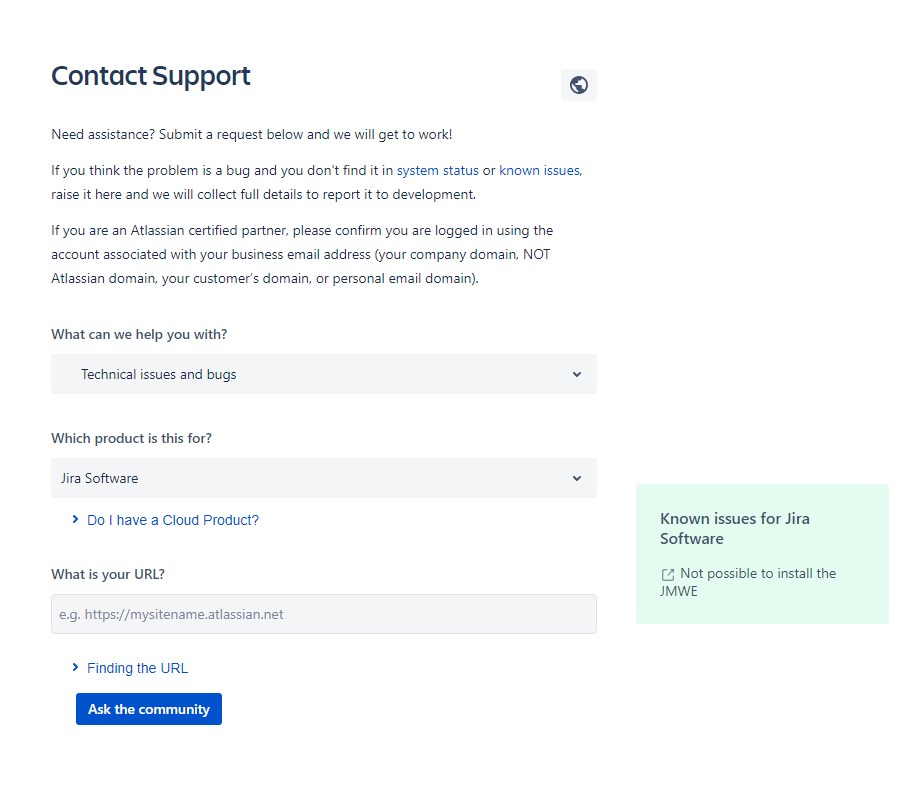Click the external link icon beside JMWE issue
Image resolution: width=910 pixels, height=786 pixels.
pyautogui.click(x=668, y=575)
